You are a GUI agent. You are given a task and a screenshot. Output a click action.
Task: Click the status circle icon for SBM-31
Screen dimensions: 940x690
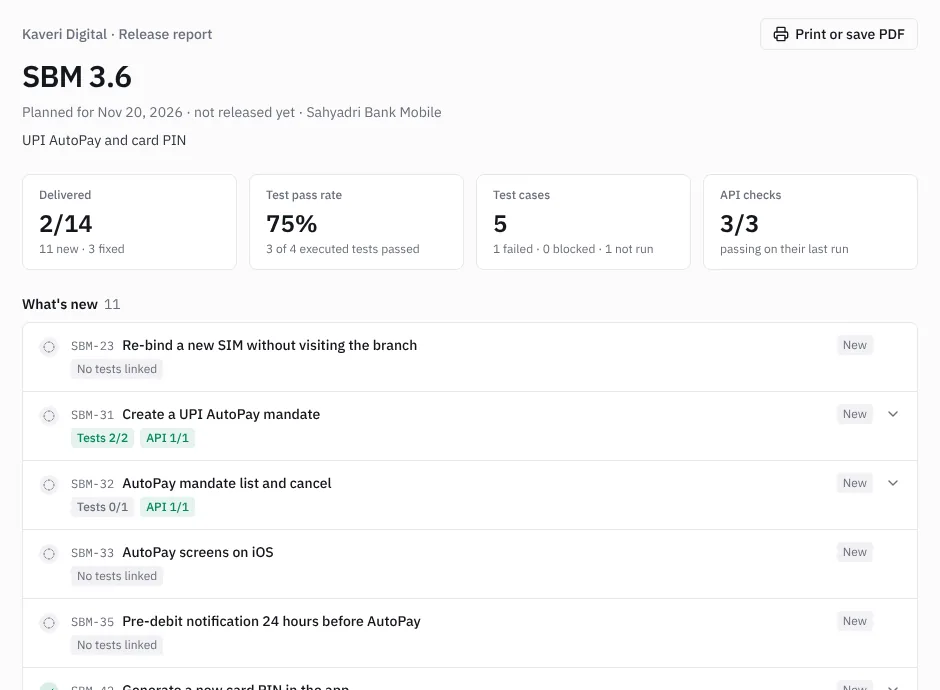point(49,415)
